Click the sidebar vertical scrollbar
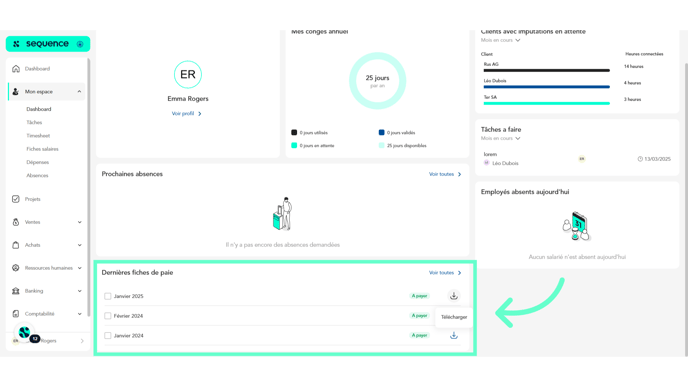This screenshot has width=688, height=387. tap(89, 186)
